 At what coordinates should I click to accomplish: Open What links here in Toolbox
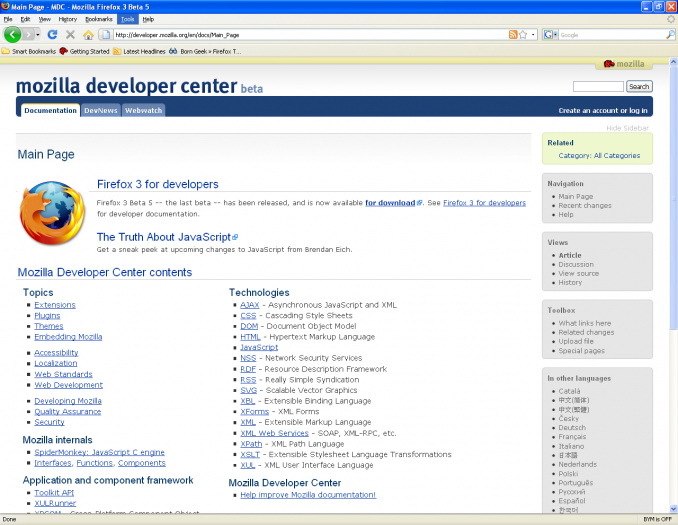[585, 323]
